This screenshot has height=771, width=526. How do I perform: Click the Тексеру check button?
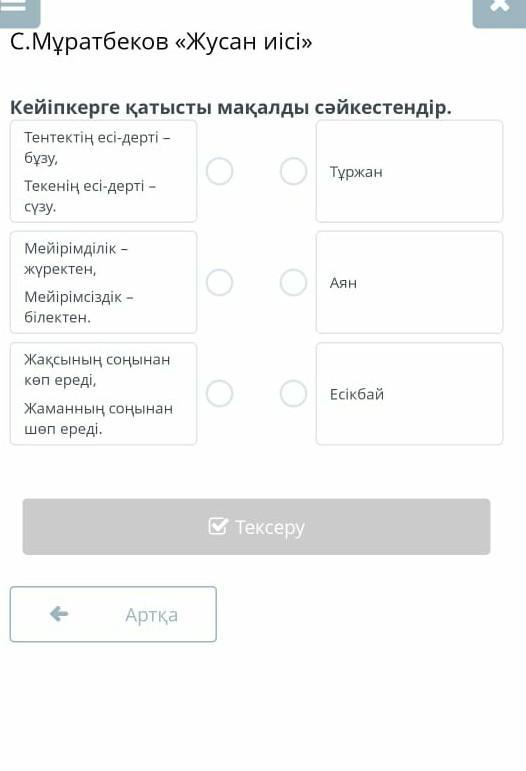tap(256, 527)
